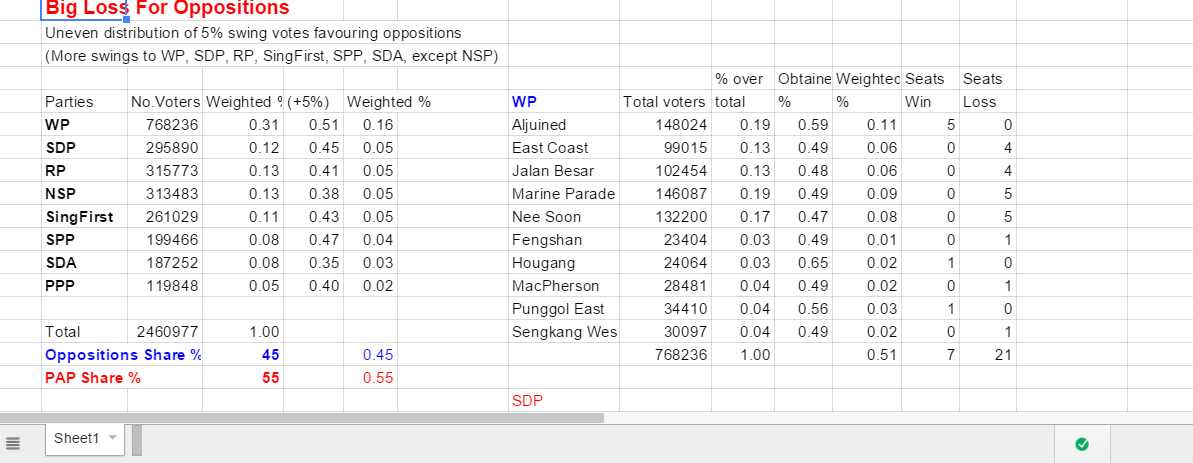
Task: Select the '0.65' Hougang obtained cell
Action: click(803, 262)
